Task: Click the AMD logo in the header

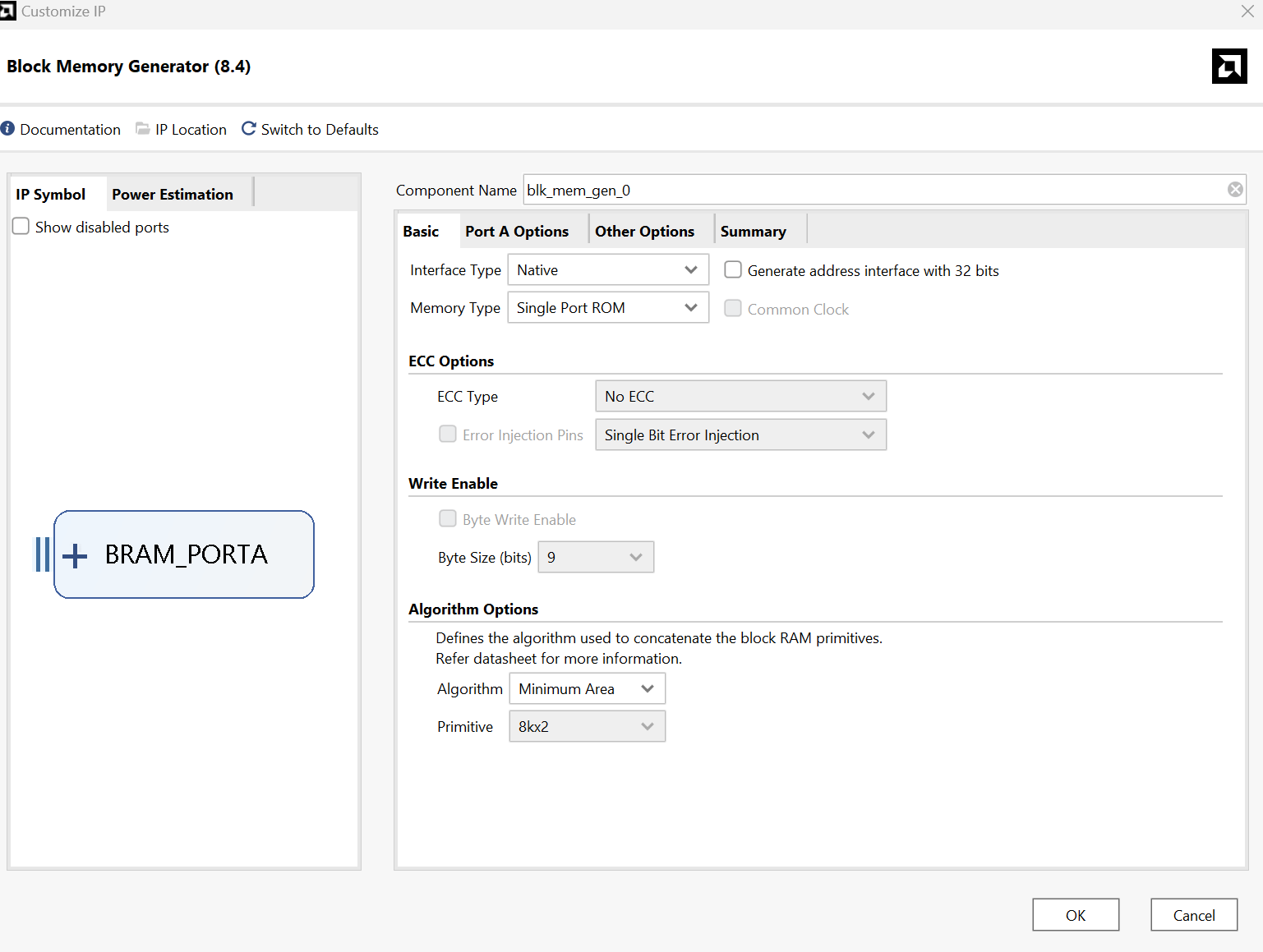Action: [x=1229, y=66]
